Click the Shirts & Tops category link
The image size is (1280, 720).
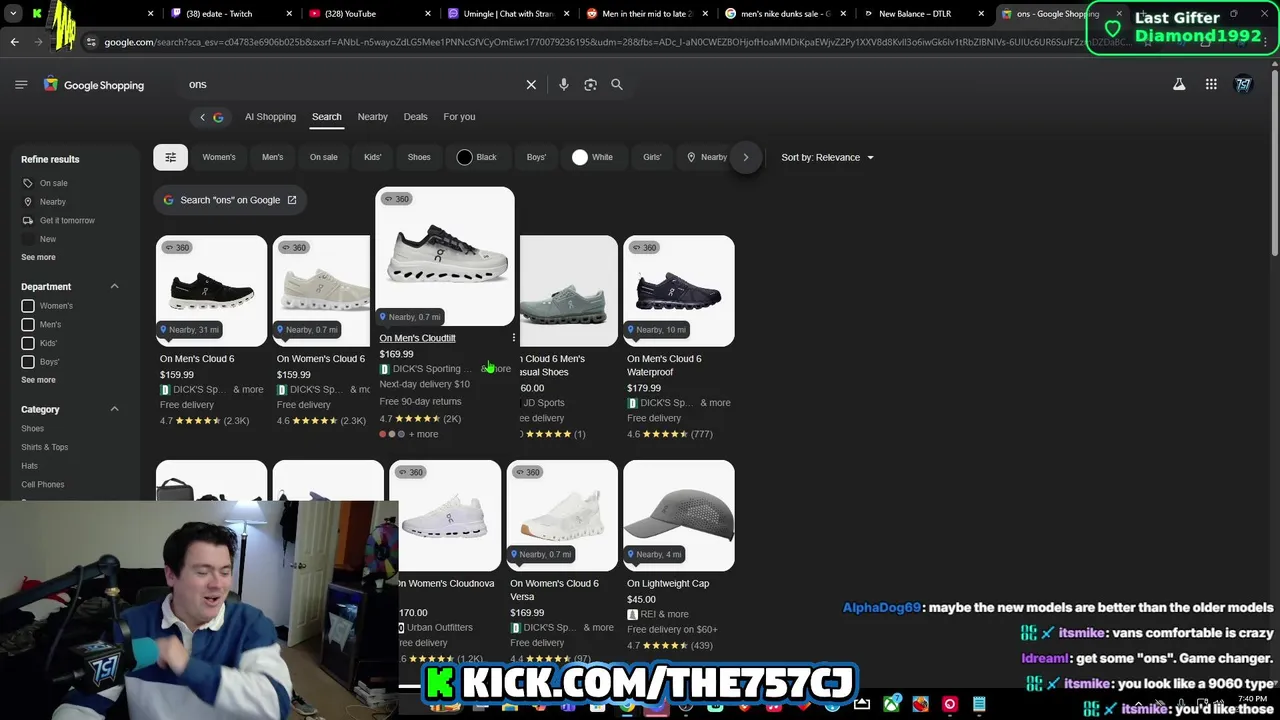[x=45, y=447]
